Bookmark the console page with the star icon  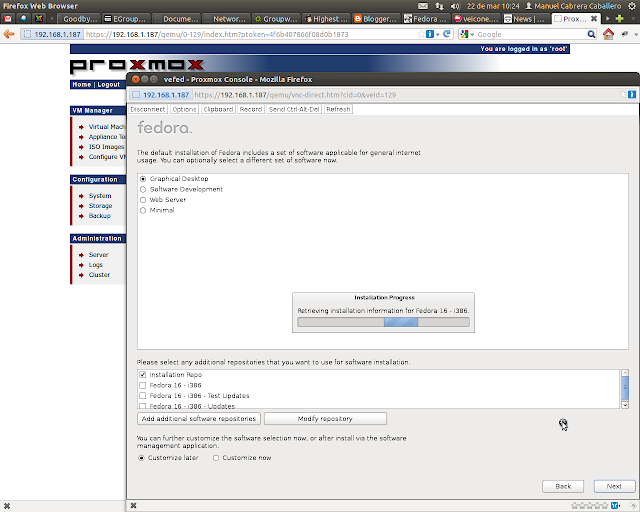point(623,95)
